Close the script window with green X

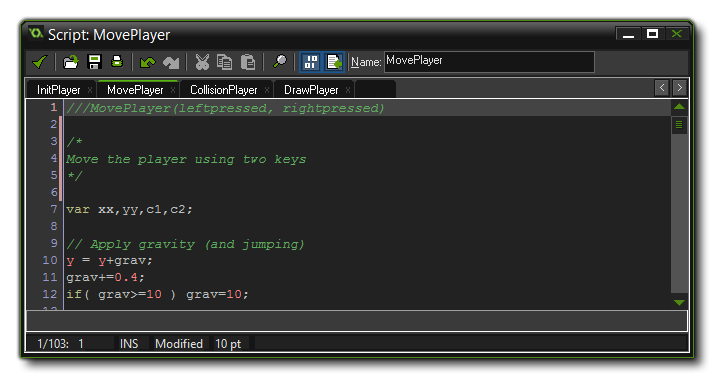677,34
